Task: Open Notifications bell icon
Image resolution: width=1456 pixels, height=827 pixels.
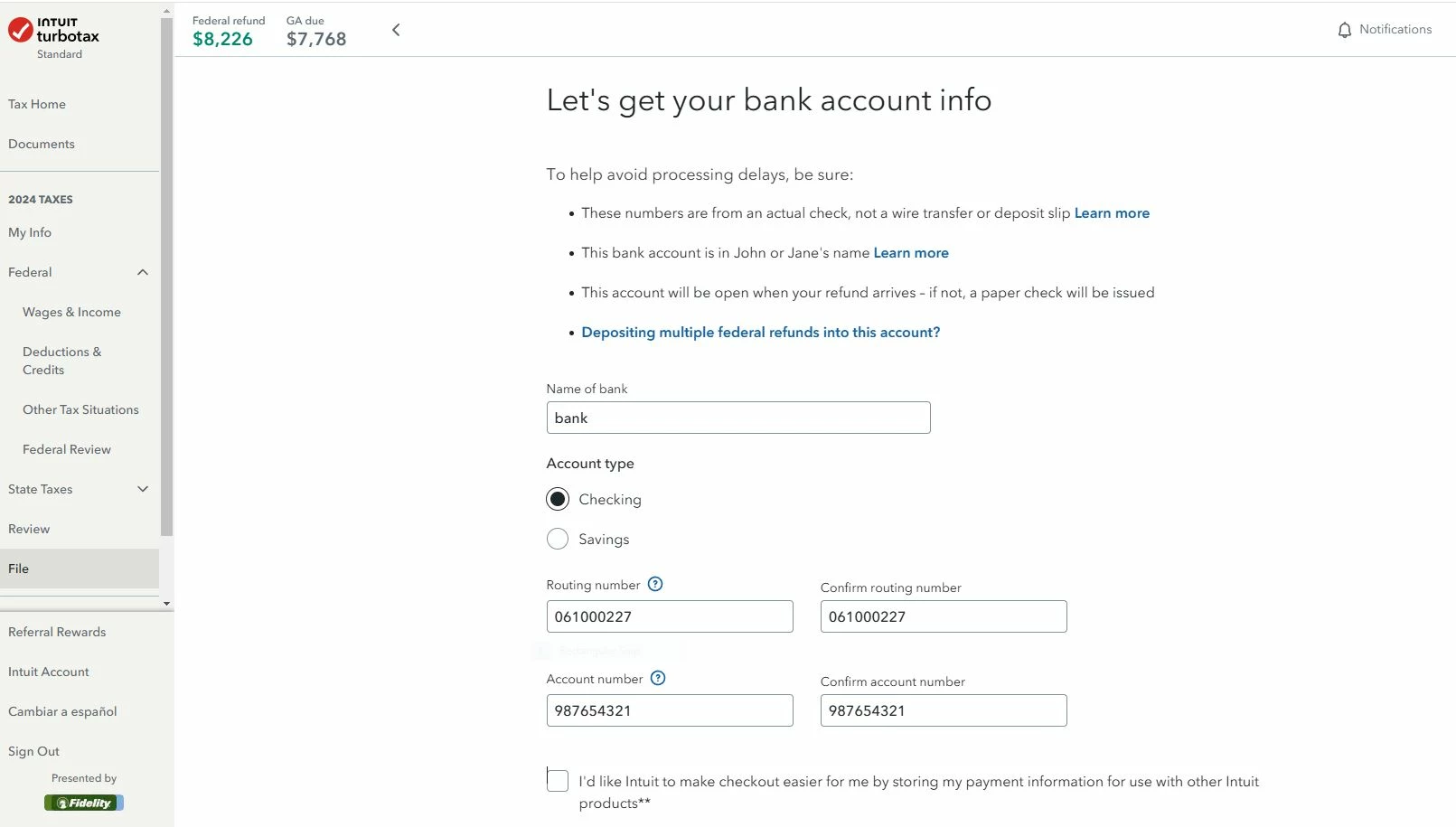Action: tap(1345, 30)
